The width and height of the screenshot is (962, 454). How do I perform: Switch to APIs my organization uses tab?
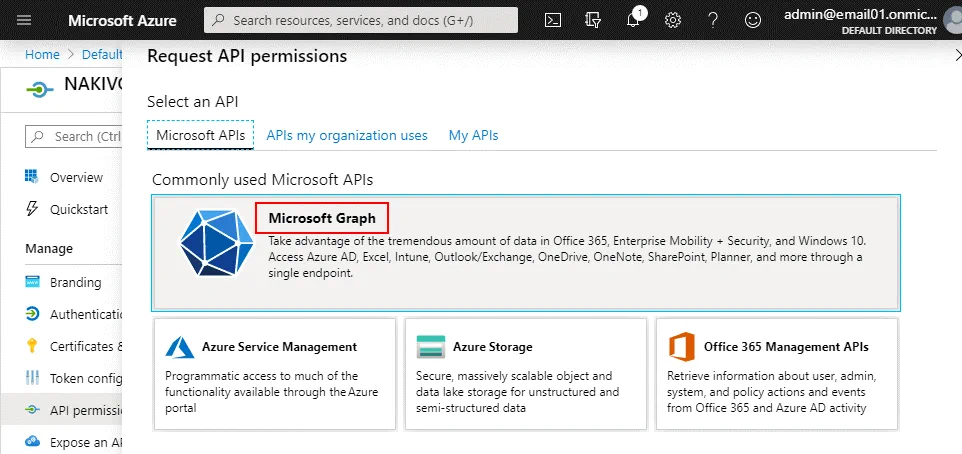tap(347, 135)
